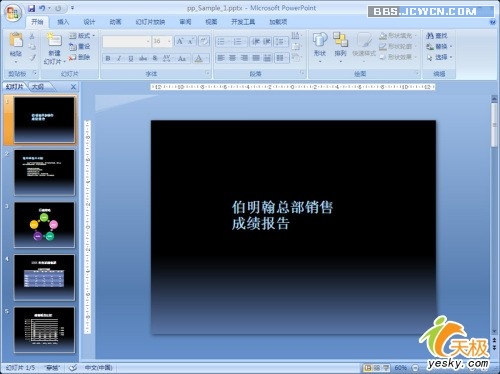This screenshot has width=500, height=374.
Task: Toggle italic formatting
Action: point(119,58)
